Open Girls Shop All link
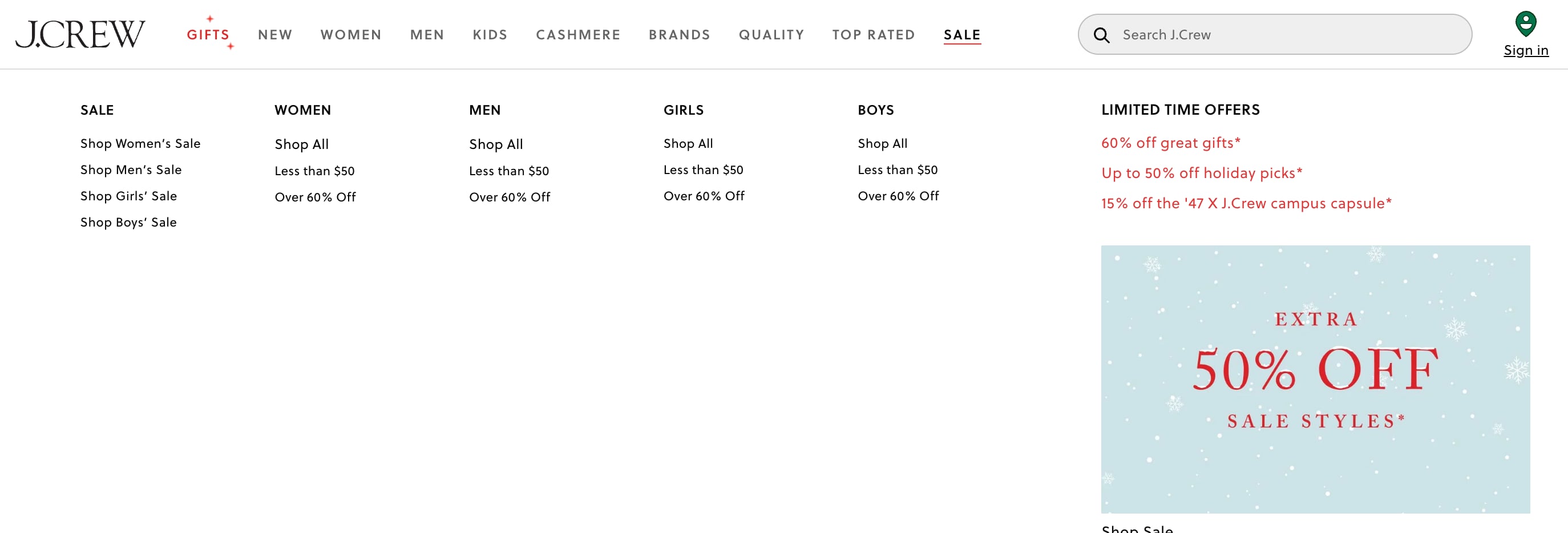The image size is (1568, 533). 688,144
